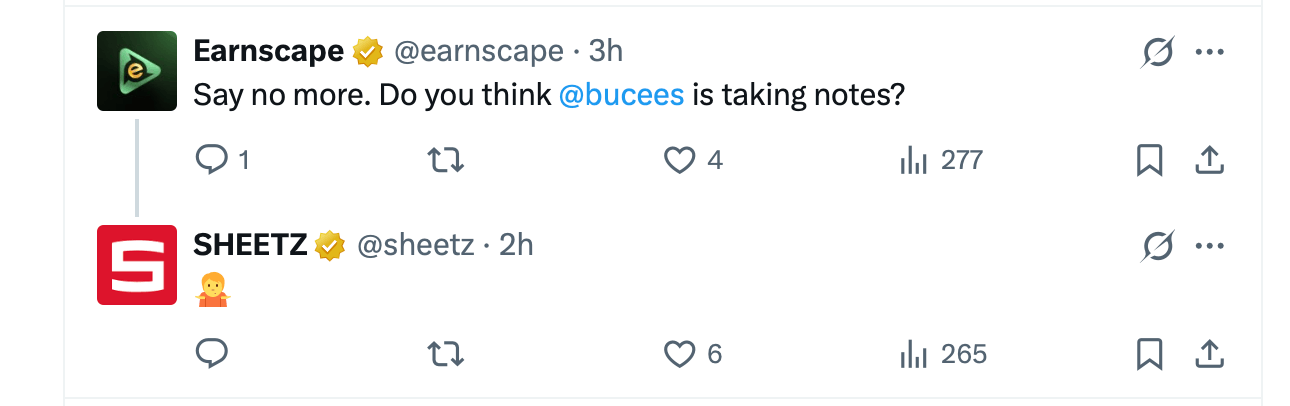Open the @bucees mention link

click(x=621, y=95)
